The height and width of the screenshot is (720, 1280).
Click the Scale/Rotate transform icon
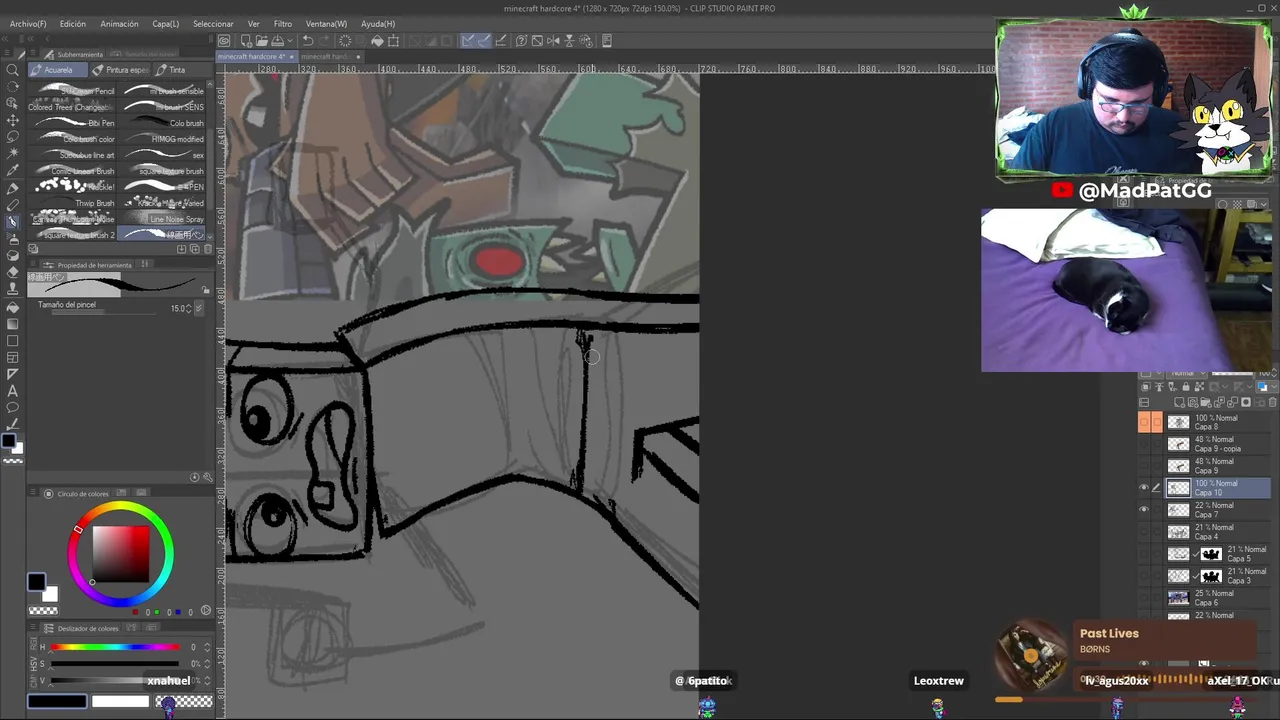point(393,41)
